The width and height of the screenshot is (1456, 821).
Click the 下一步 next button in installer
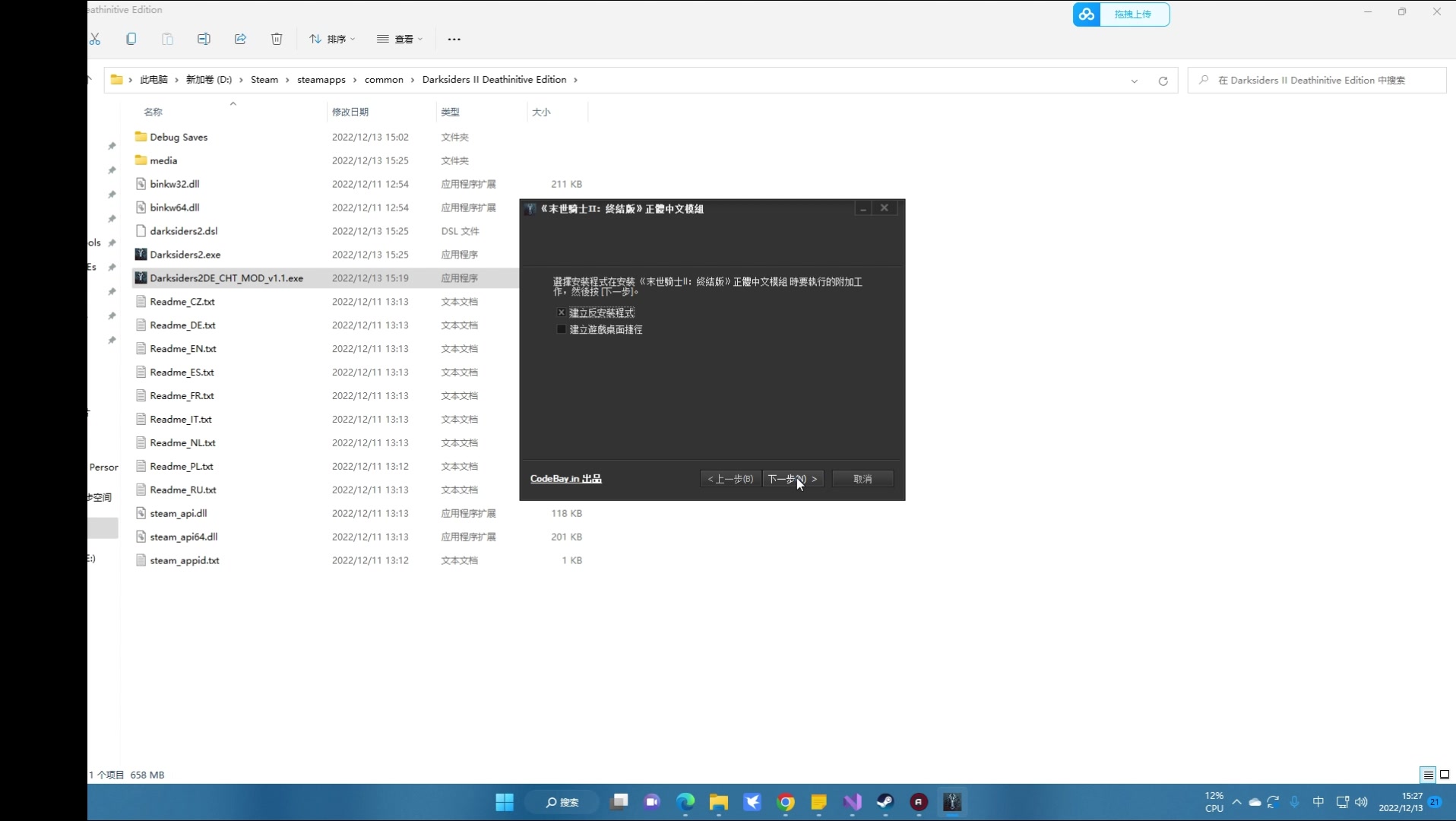(x=792, y=479)
